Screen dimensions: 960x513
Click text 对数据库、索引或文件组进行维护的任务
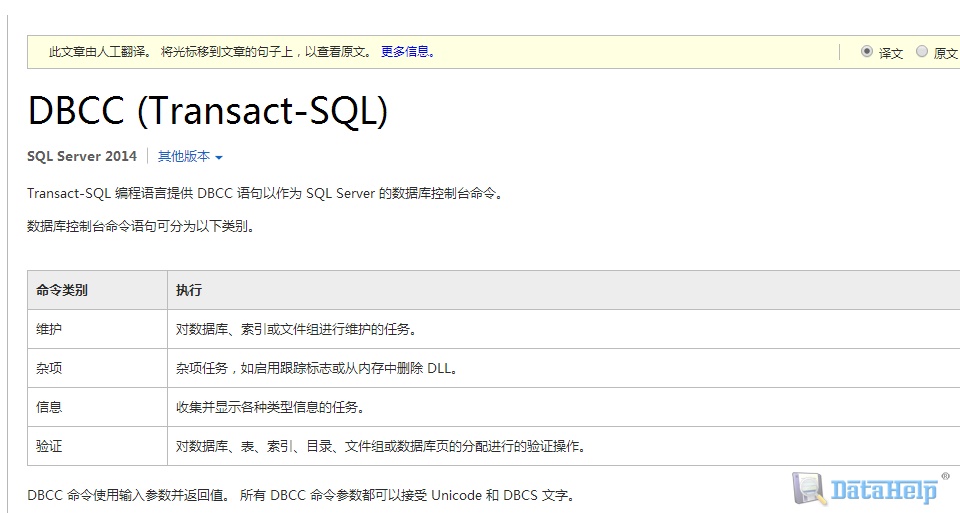pyautogui.click(x=296, y=329)
